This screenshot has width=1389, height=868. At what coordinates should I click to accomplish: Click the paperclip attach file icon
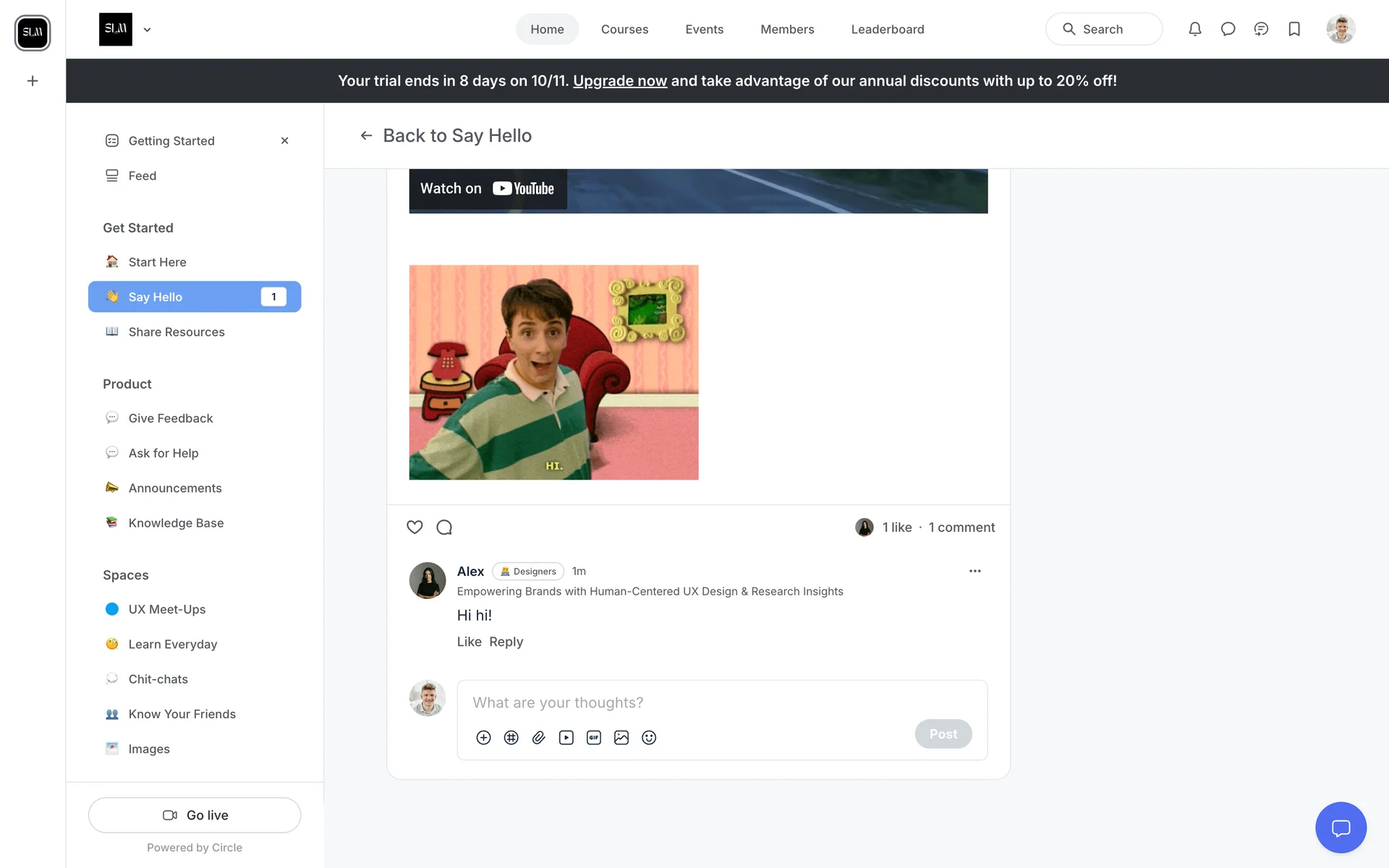[539, 737]
